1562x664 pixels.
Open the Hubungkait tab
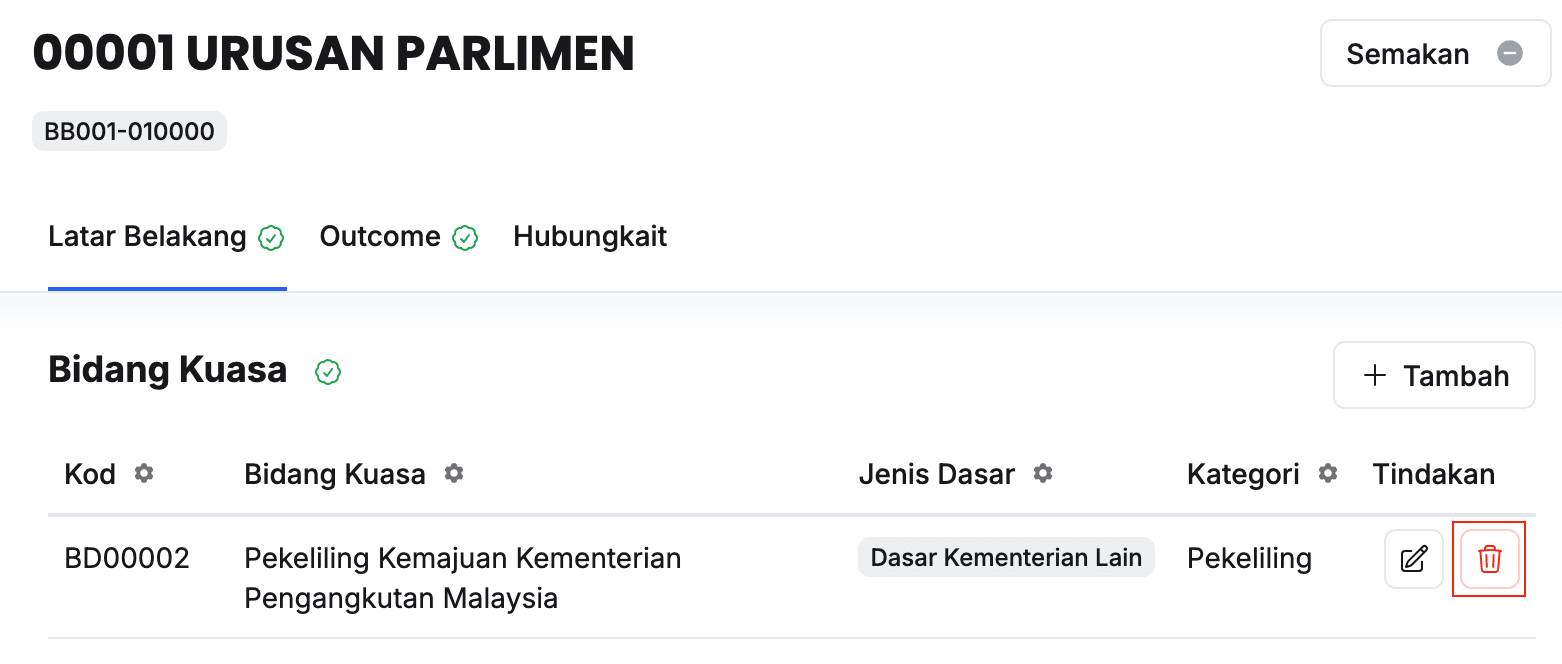590,237
